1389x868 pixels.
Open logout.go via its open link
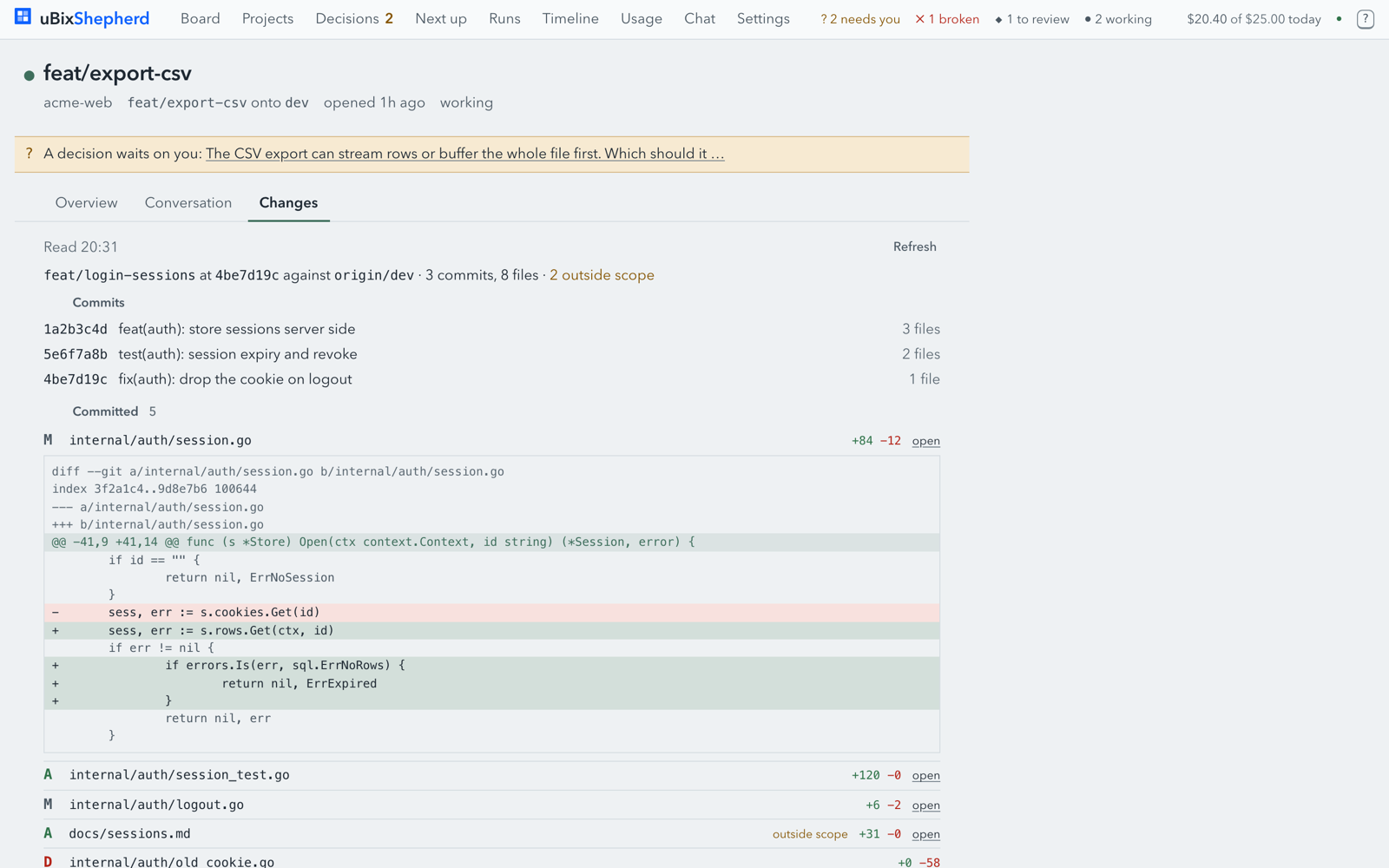pyautogui.click(x=925, y=806)
